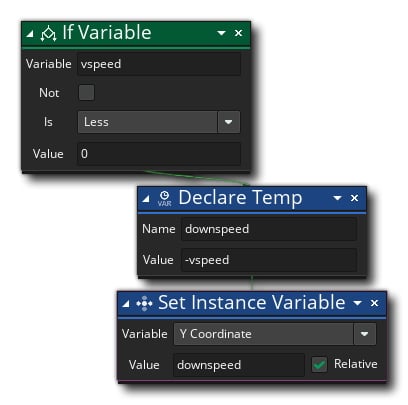
Task: Click the Value field containing -vspeed
Action: 269,260
